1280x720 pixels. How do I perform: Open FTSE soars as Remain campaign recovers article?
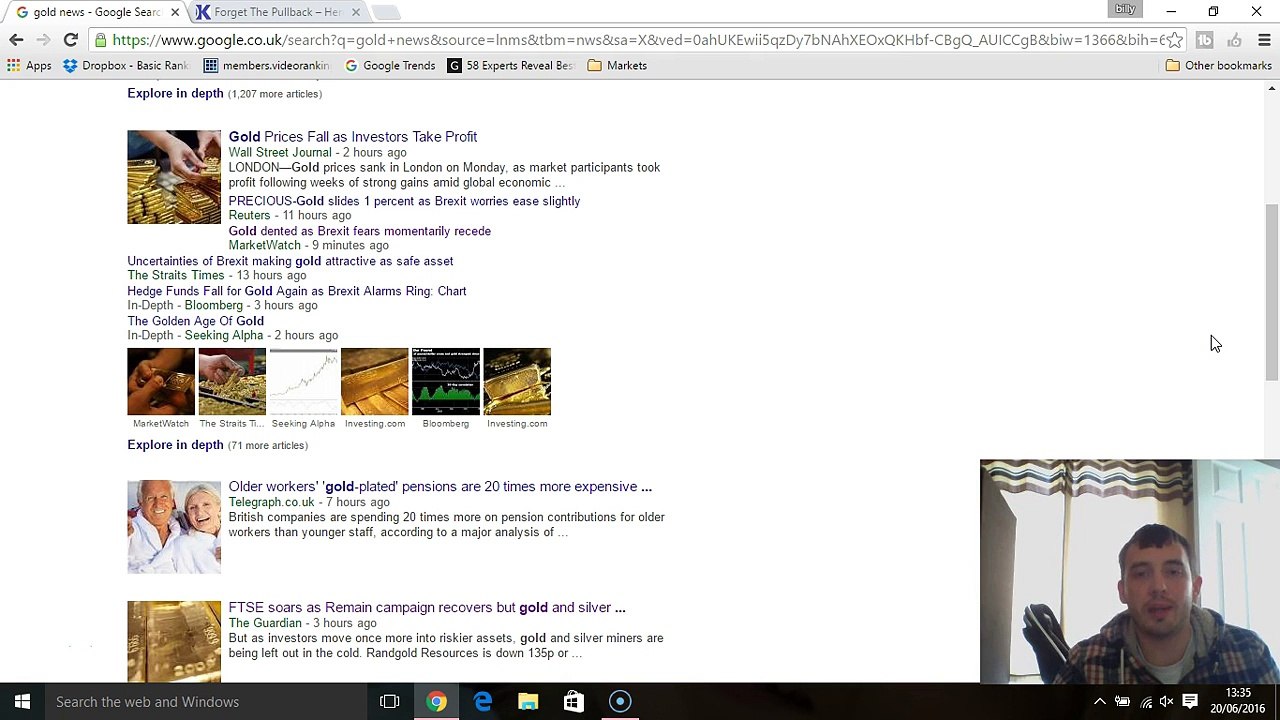click(427, 608)
